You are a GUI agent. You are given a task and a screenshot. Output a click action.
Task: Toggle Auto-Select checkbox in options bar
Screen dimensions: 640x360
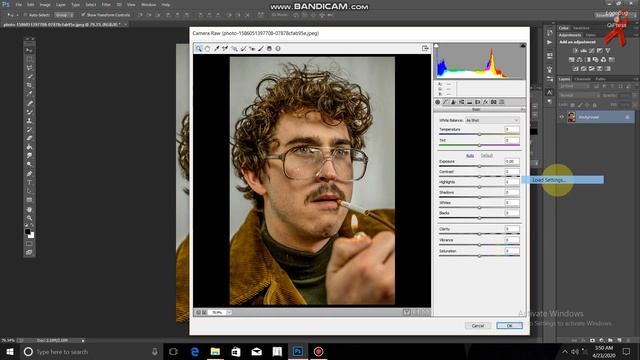[25, 15]
